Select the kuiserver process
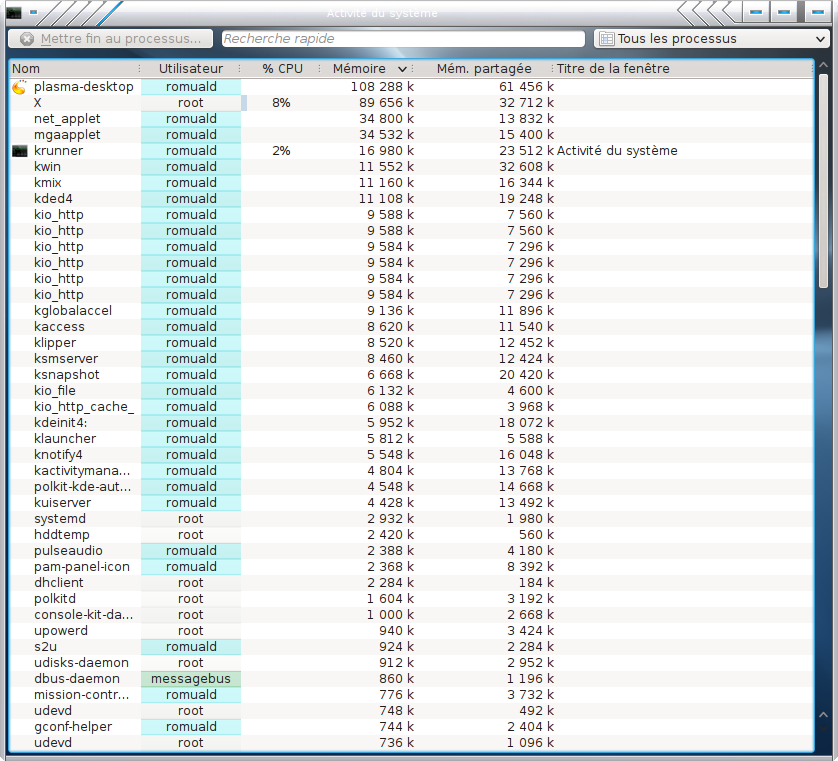The height and width of the screenshot is (761, 838). (62, 503)
